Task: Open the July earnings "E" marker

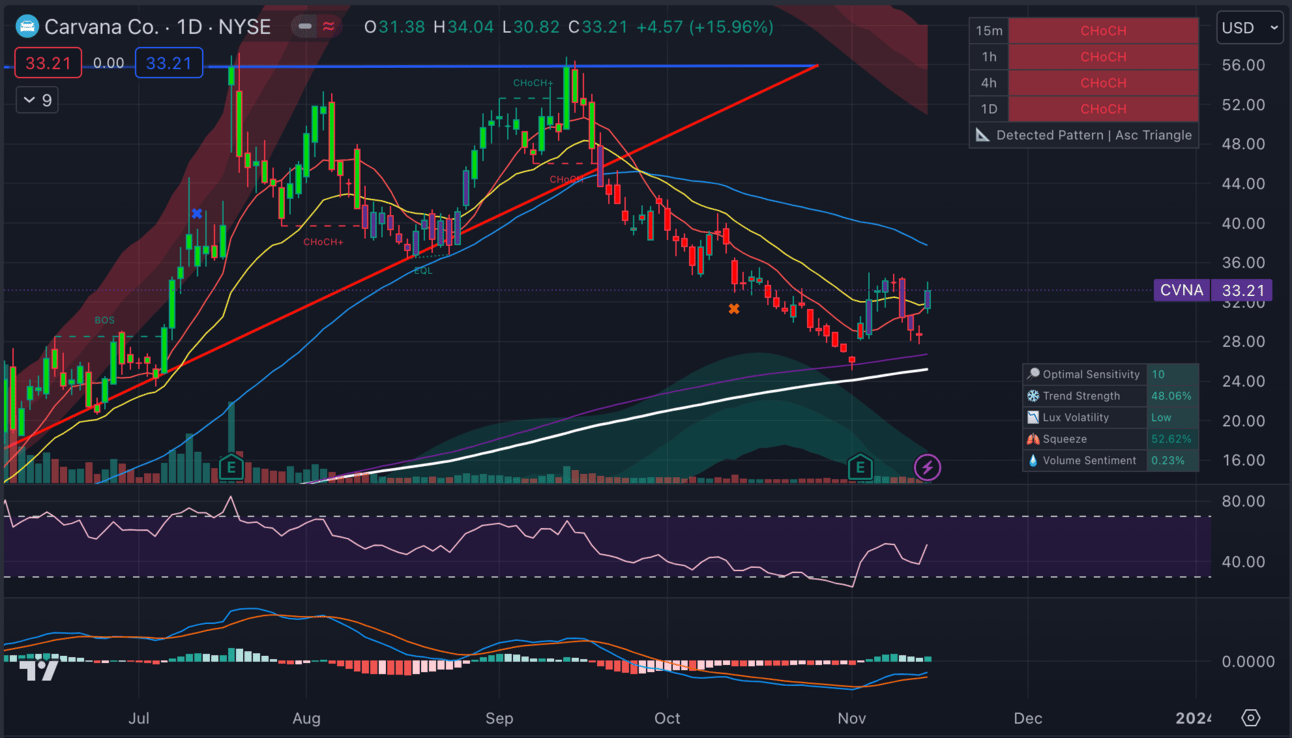Action: coord(231,467)
